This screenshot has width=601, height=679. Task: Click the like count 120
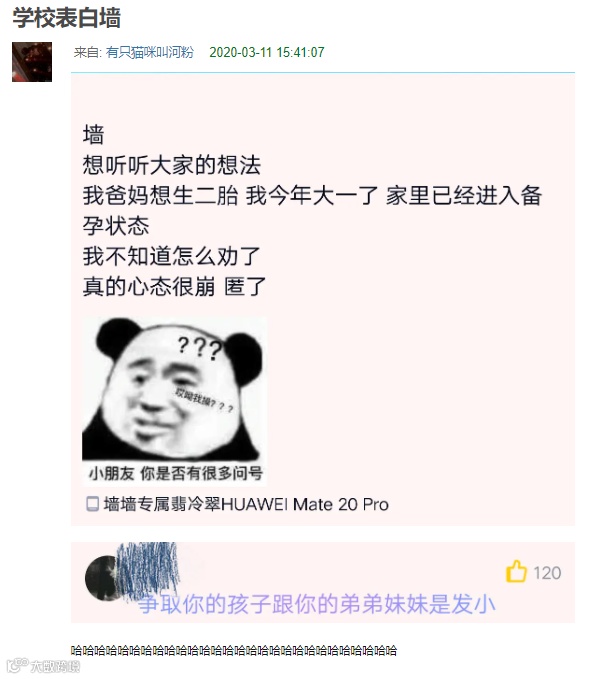tap(547, 573)
